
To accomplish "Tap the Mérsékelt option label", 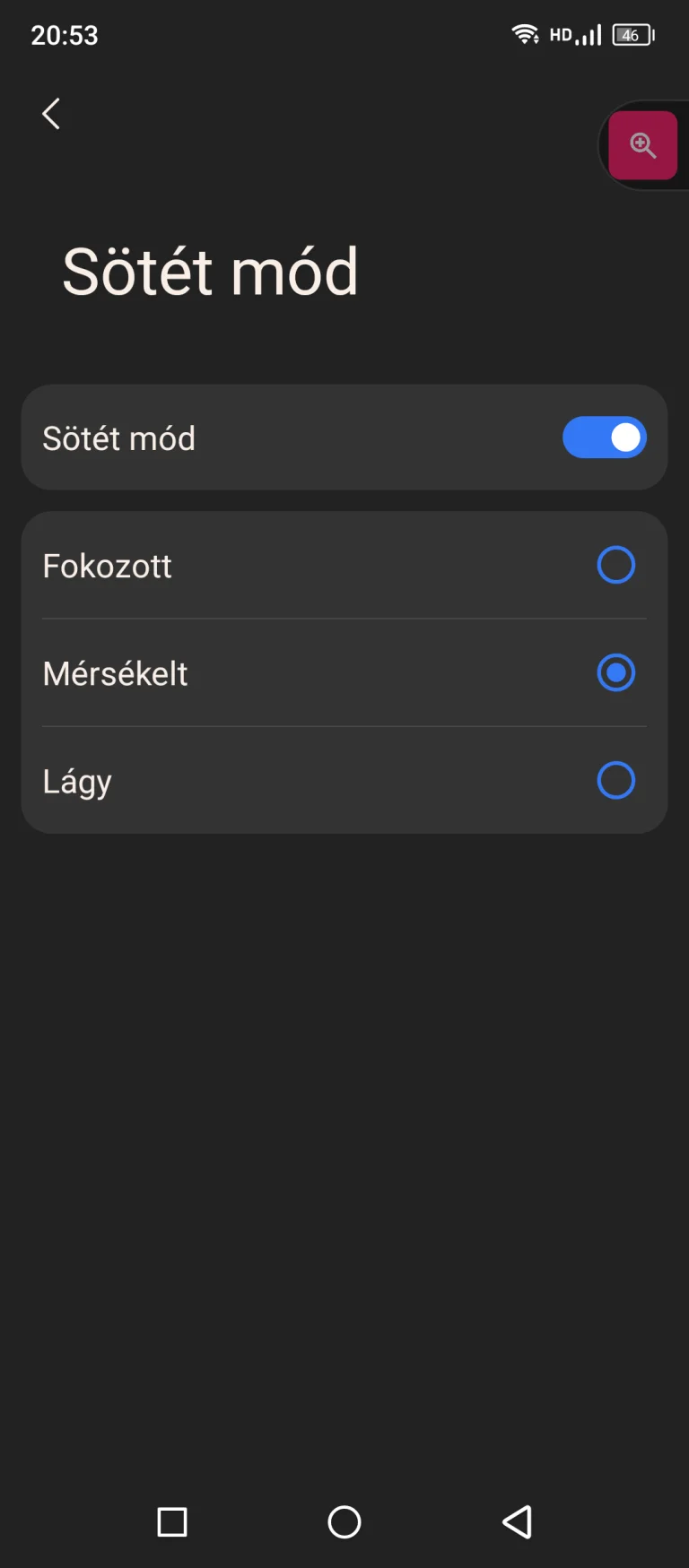I will click(x=115, y=673).
